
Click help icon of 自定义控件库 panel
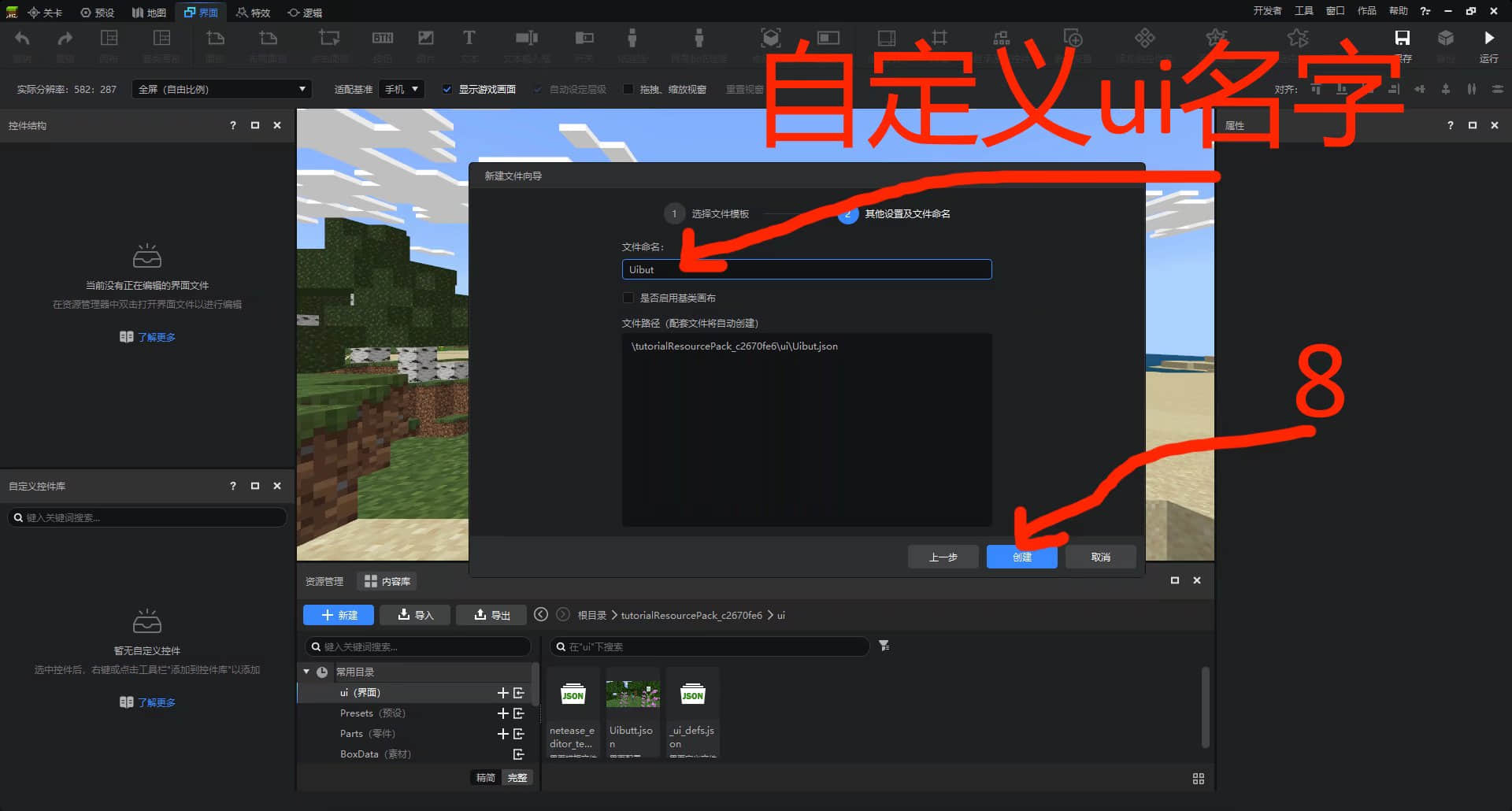click(x=233, y=486)
